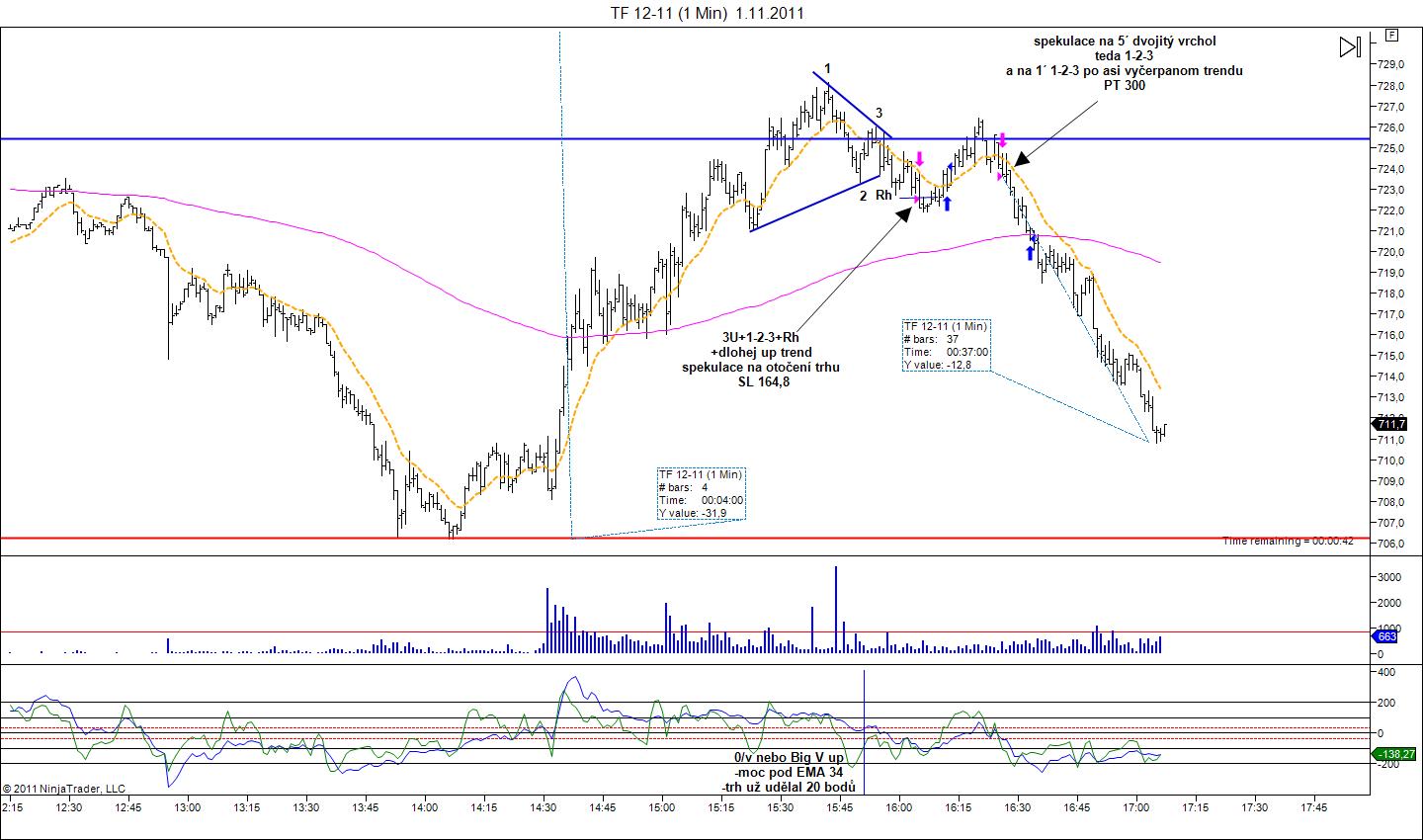
Task: Click the 13:45 time axis label
Action: pyautogui.click(x=366, y=807)
